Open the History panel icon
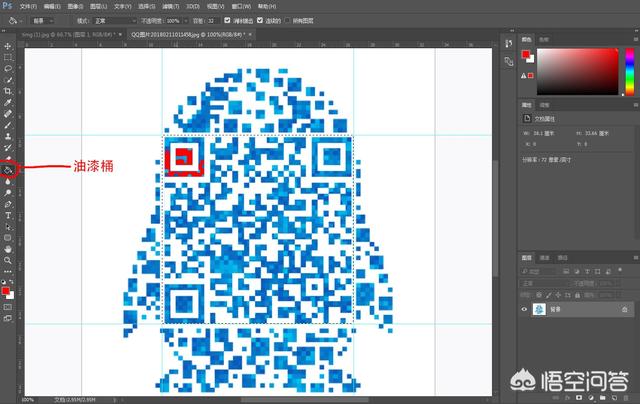Image resolution: width=640 pixels, height=404 pixels. coord(509,43)
